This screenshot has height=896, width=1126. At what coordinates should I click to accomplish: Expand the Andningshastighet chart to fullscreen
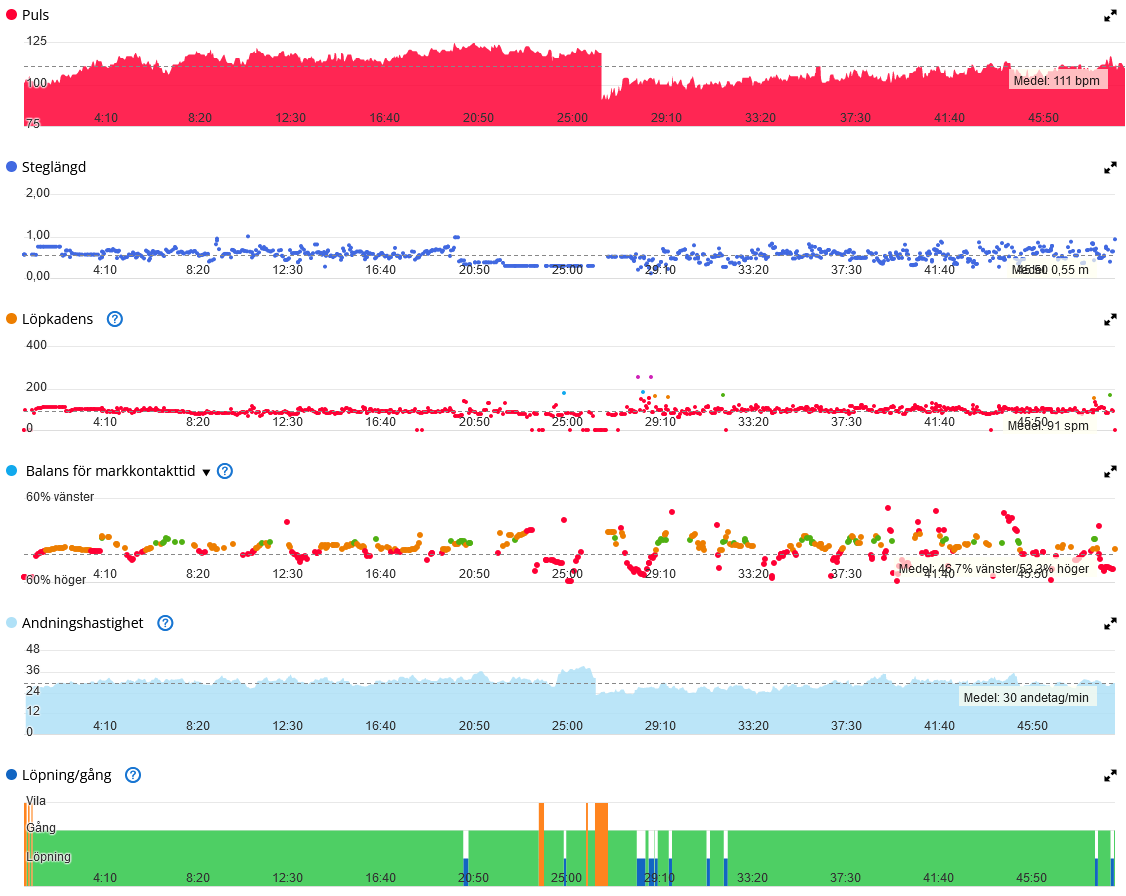pyautogui.click(x=1110, y=624)
